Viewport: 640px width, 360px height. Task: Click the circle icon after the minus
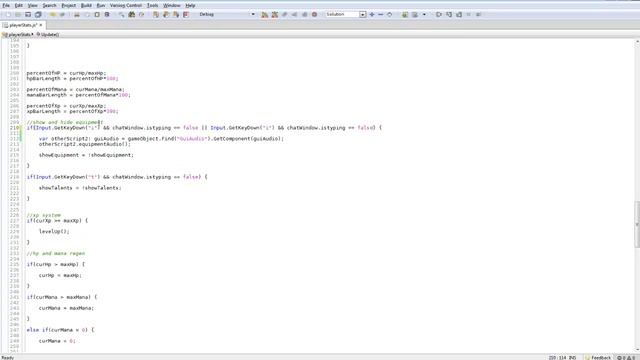389,14
